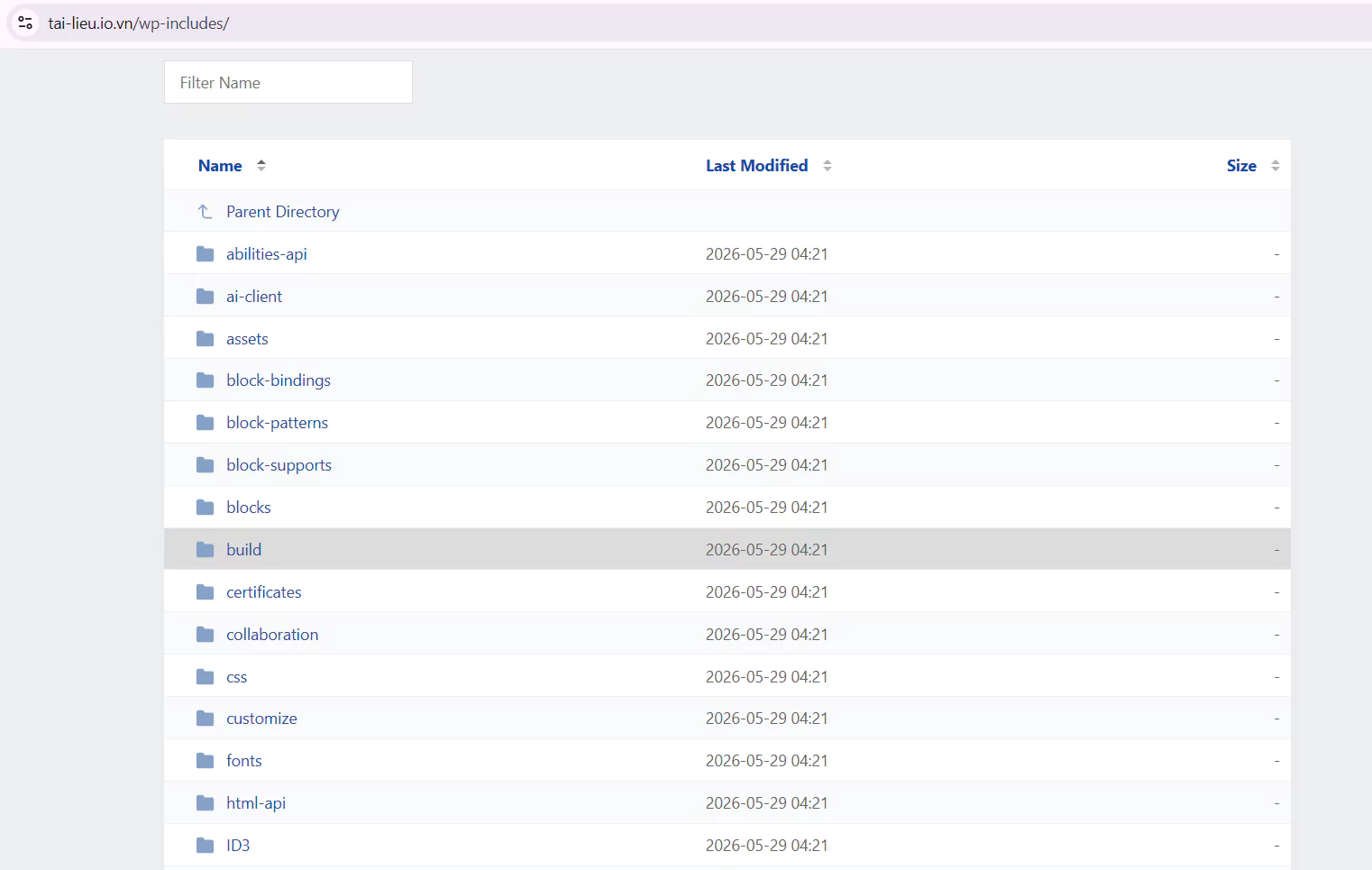Open the Parent Directory link
The height and width of the screenshot is (870, 1372).
pyautogui.click(x=283, y=212)
